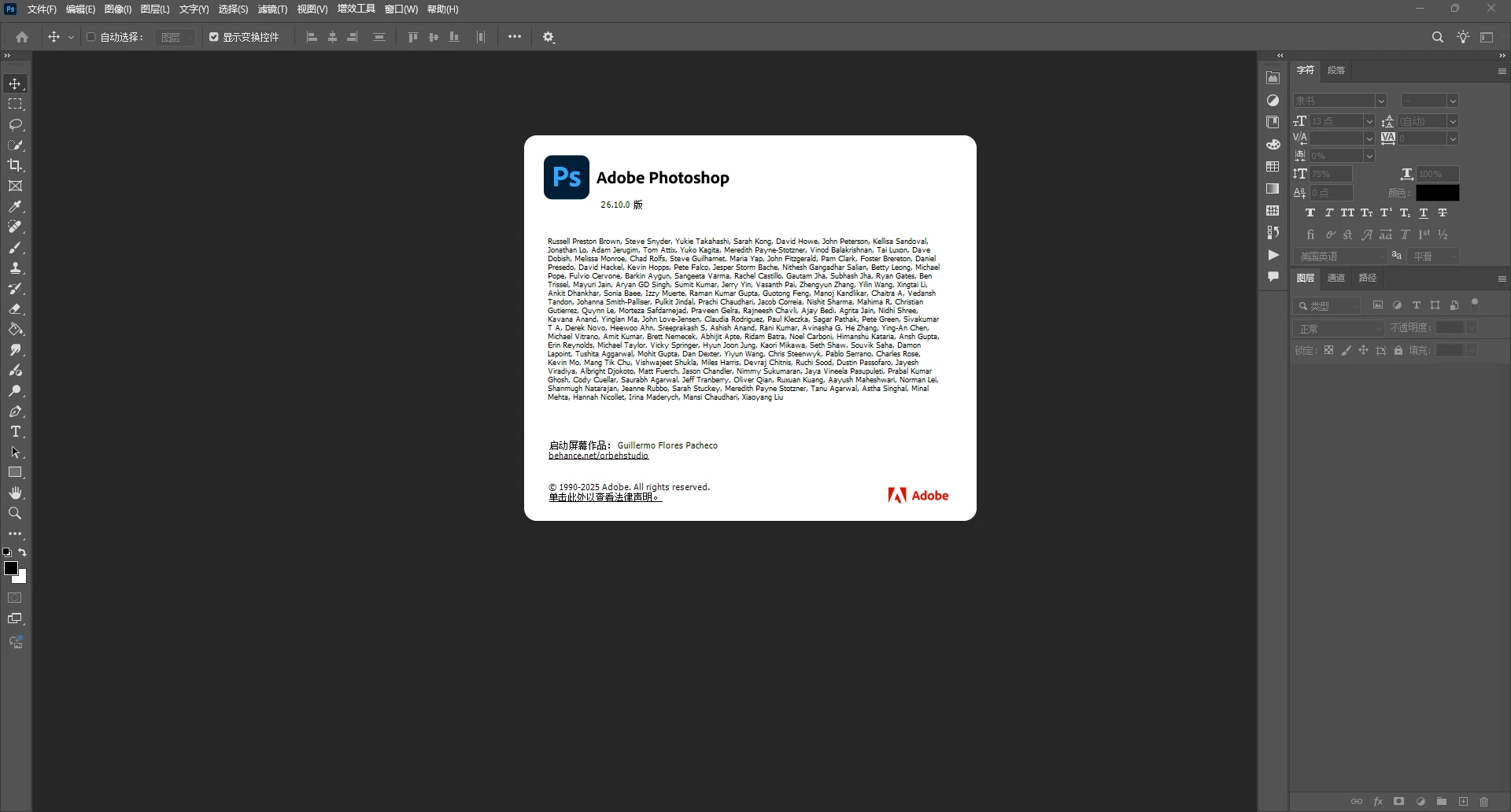Image resolution: width=1511 pixels, height=812 pixels.
Task: Open the language dropdown 美国英语
Action: click(x=1339, y=257)
